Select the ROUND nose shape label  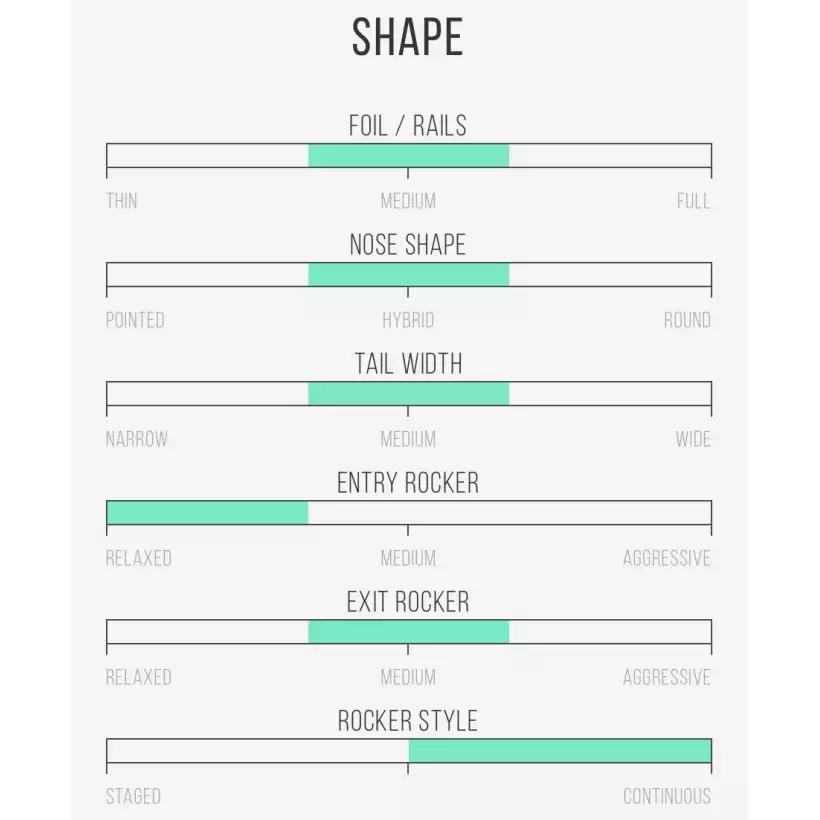click(x=687, y=320)
